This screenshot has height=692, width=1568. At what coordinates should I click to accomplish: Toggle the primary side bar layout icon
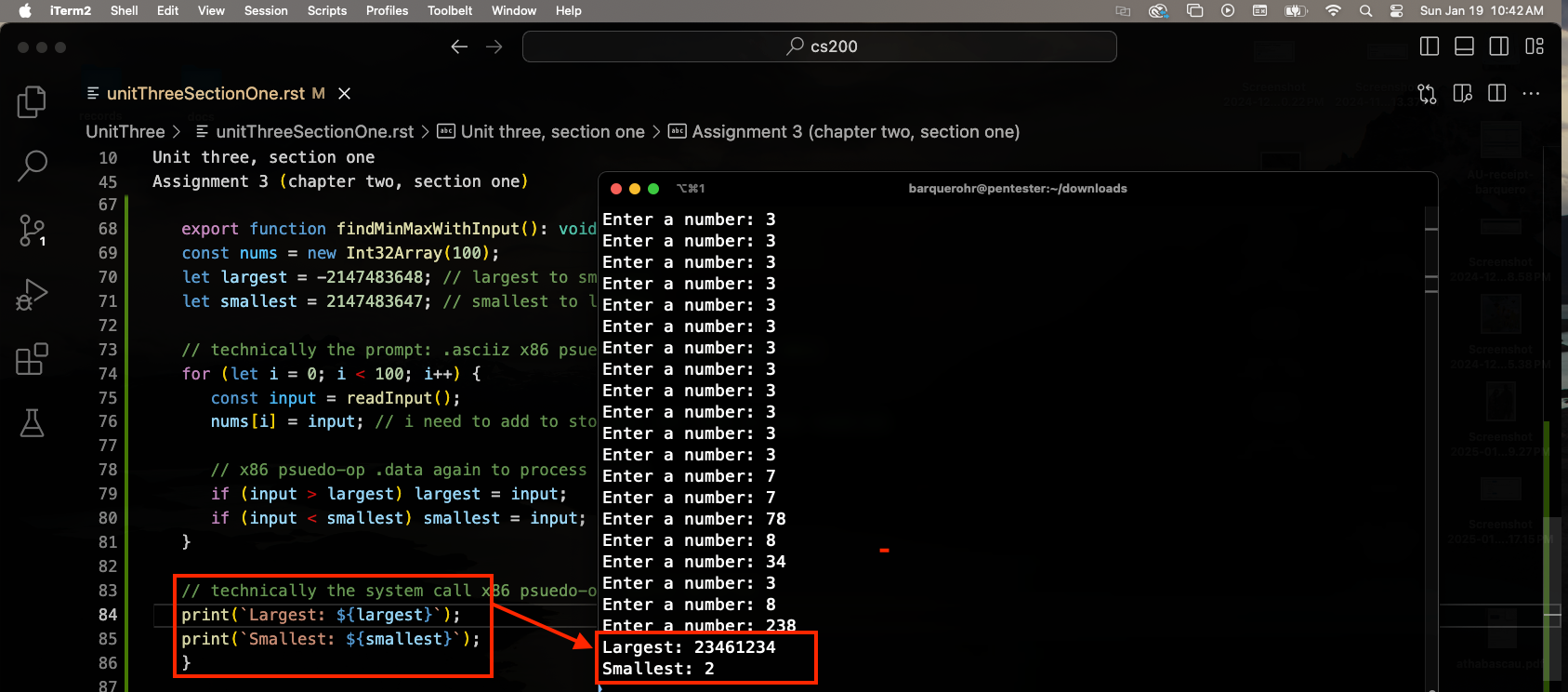tap(1430, 47)
